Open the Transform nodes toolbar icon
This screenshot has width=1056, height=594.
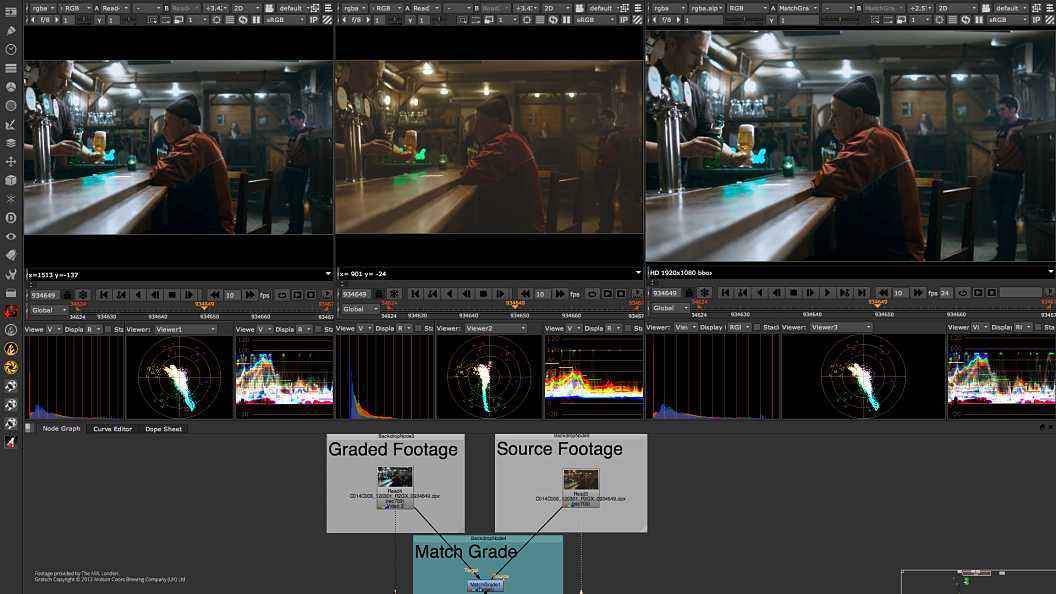11,162
